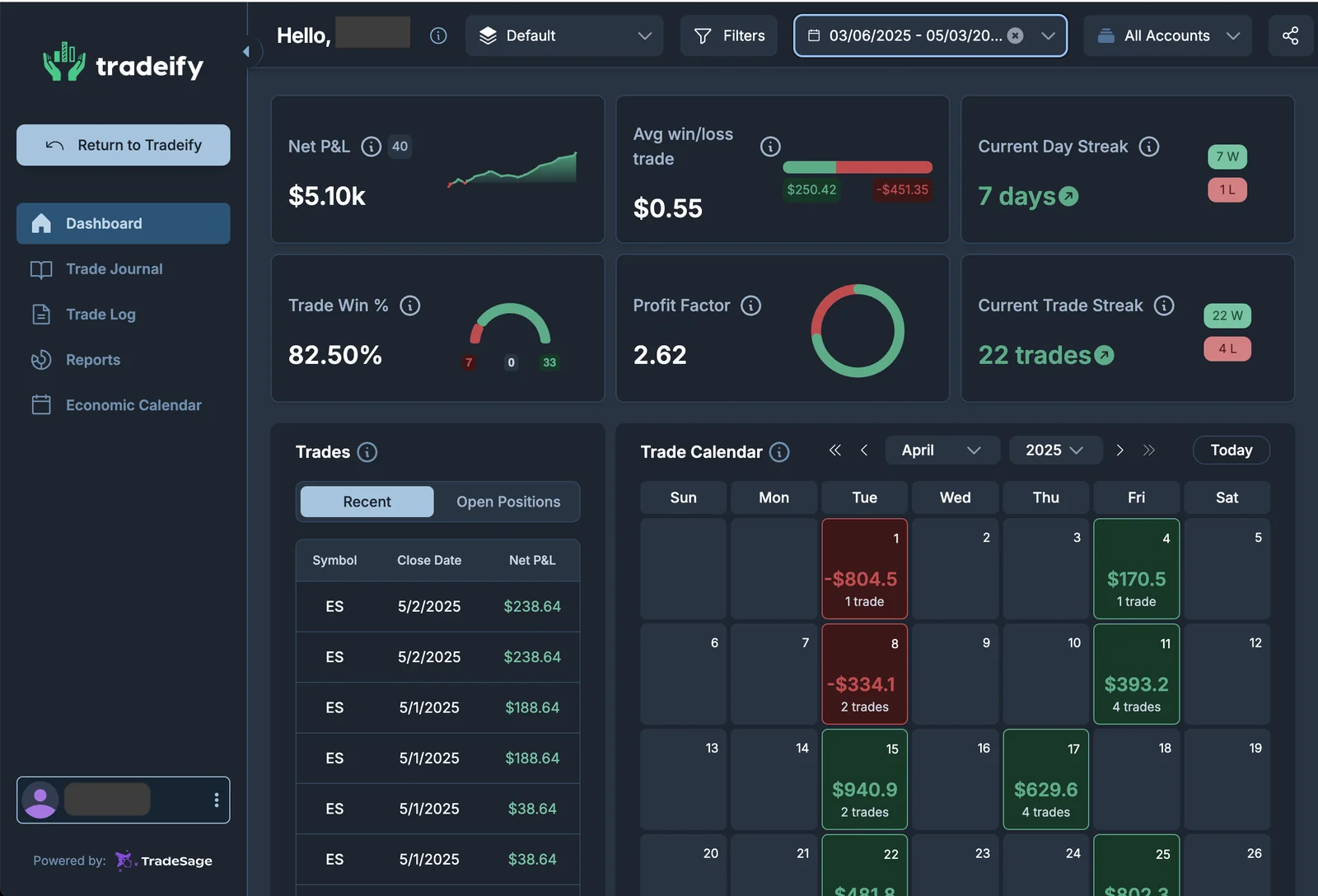This screenshot has height=896, width=1318.
Task: Click the info icon next to Trades heading
Action: click(x=367, y=452)
